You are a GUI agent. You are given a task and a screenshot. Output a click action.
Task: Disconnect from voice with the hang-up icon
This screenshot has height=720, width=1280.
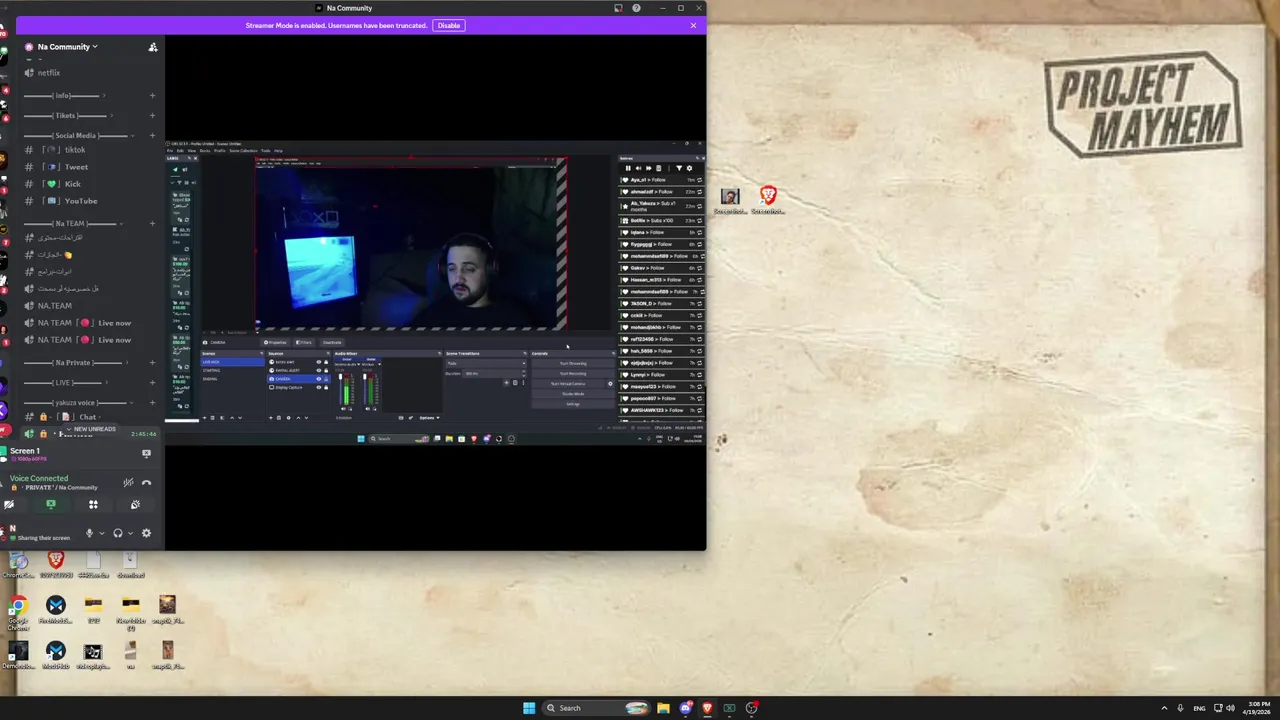(x=146, y=482)
